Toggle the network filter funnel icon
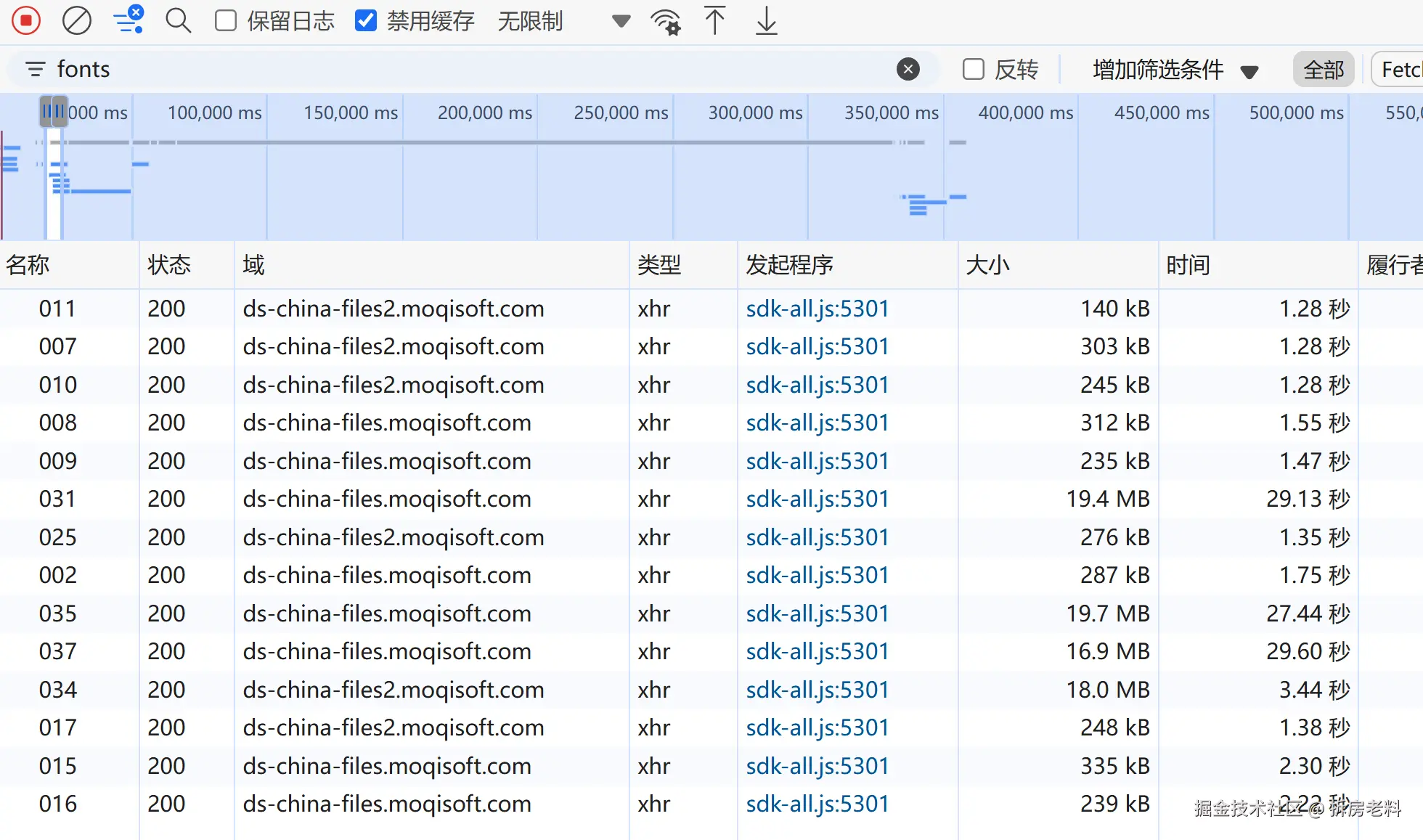The height and width of the screenshot is (840, 1423). [x=129, y=20]
